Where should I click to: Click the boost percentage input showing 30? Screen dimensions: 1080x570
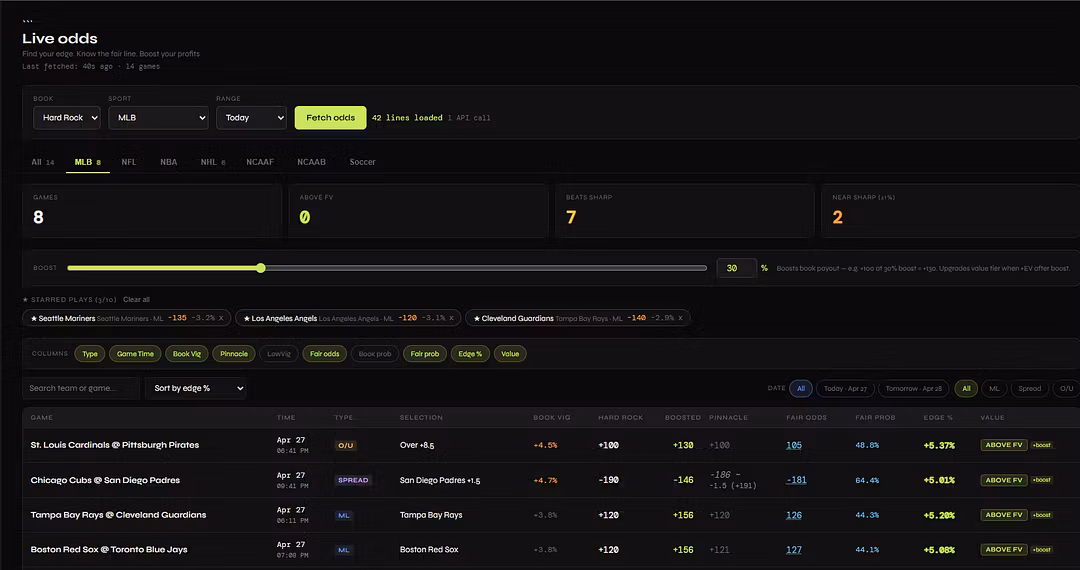tap(736, 268)
